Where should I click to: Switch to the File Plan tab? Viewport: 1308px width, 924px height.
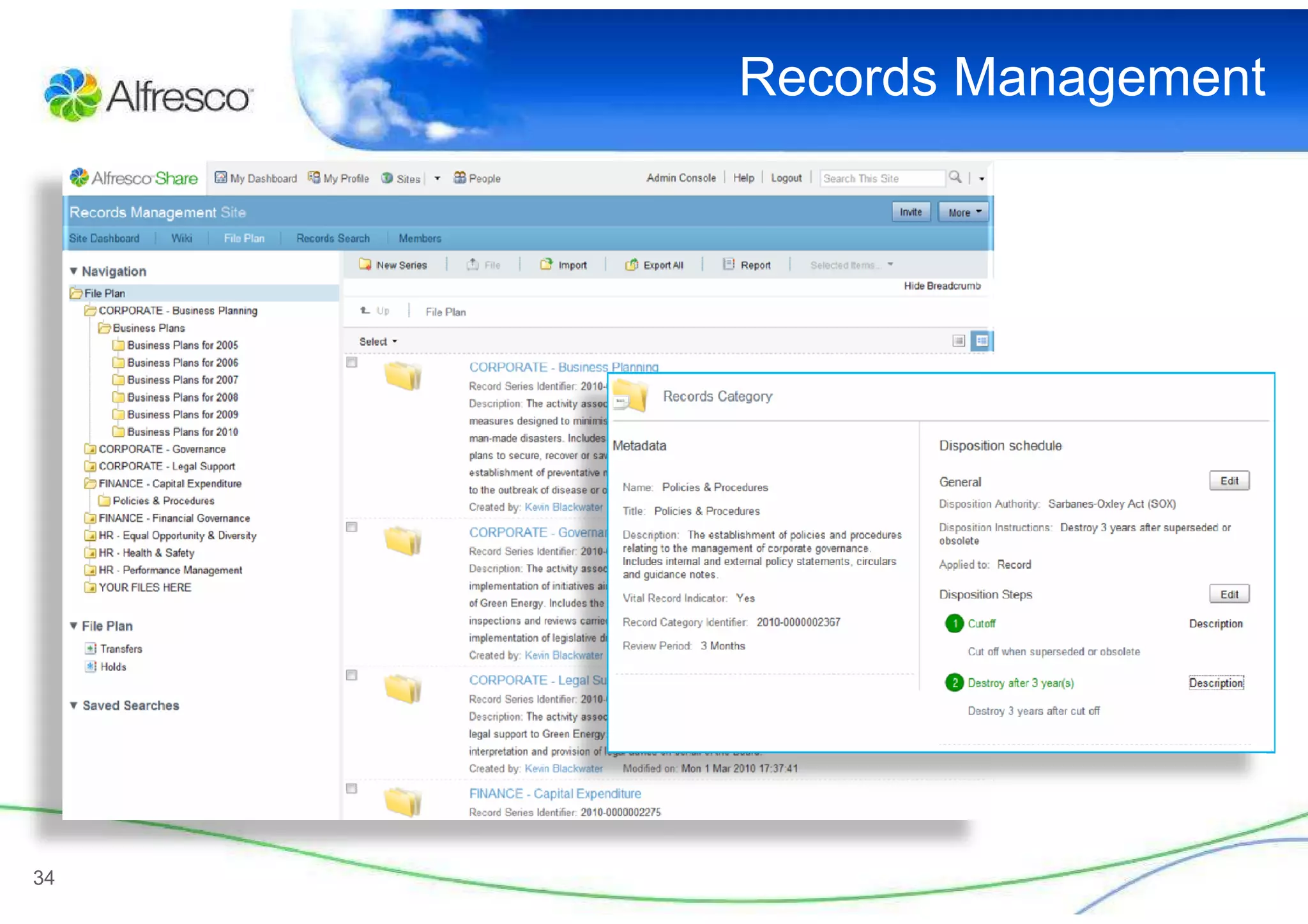(244, 238)
